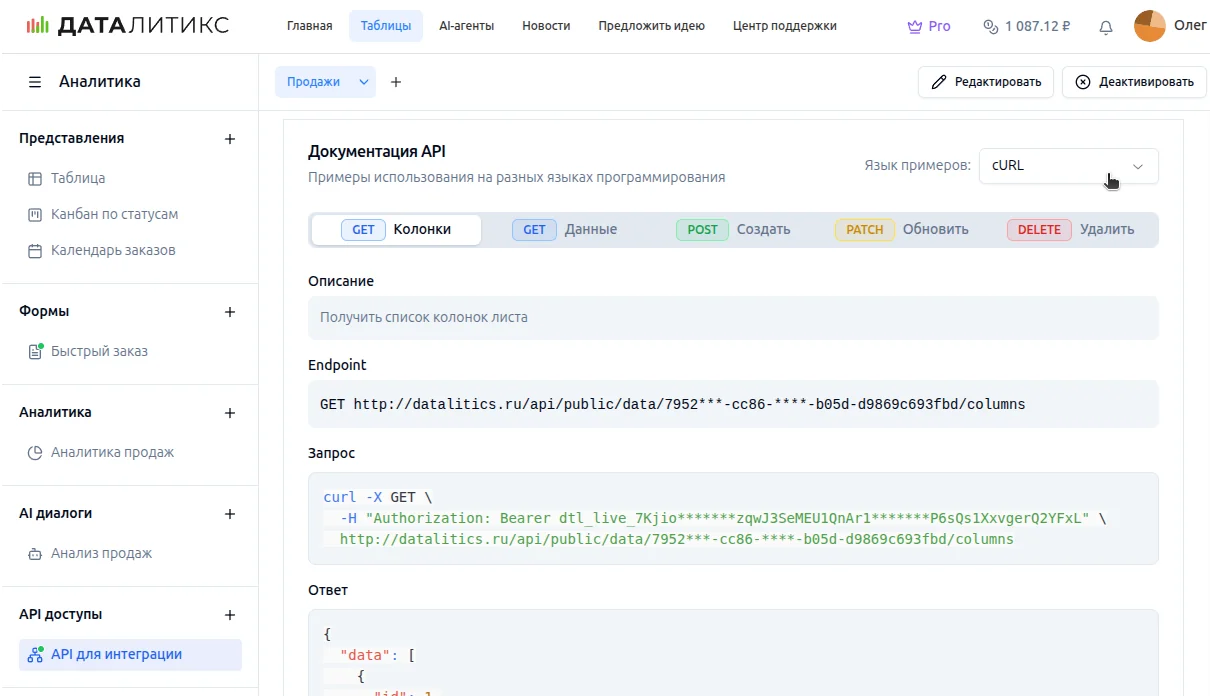Screen dimensions: 1210x696
Task: Select the DELETE Удалить tab
Action: pyautogui.click(x=1070, y=230)
